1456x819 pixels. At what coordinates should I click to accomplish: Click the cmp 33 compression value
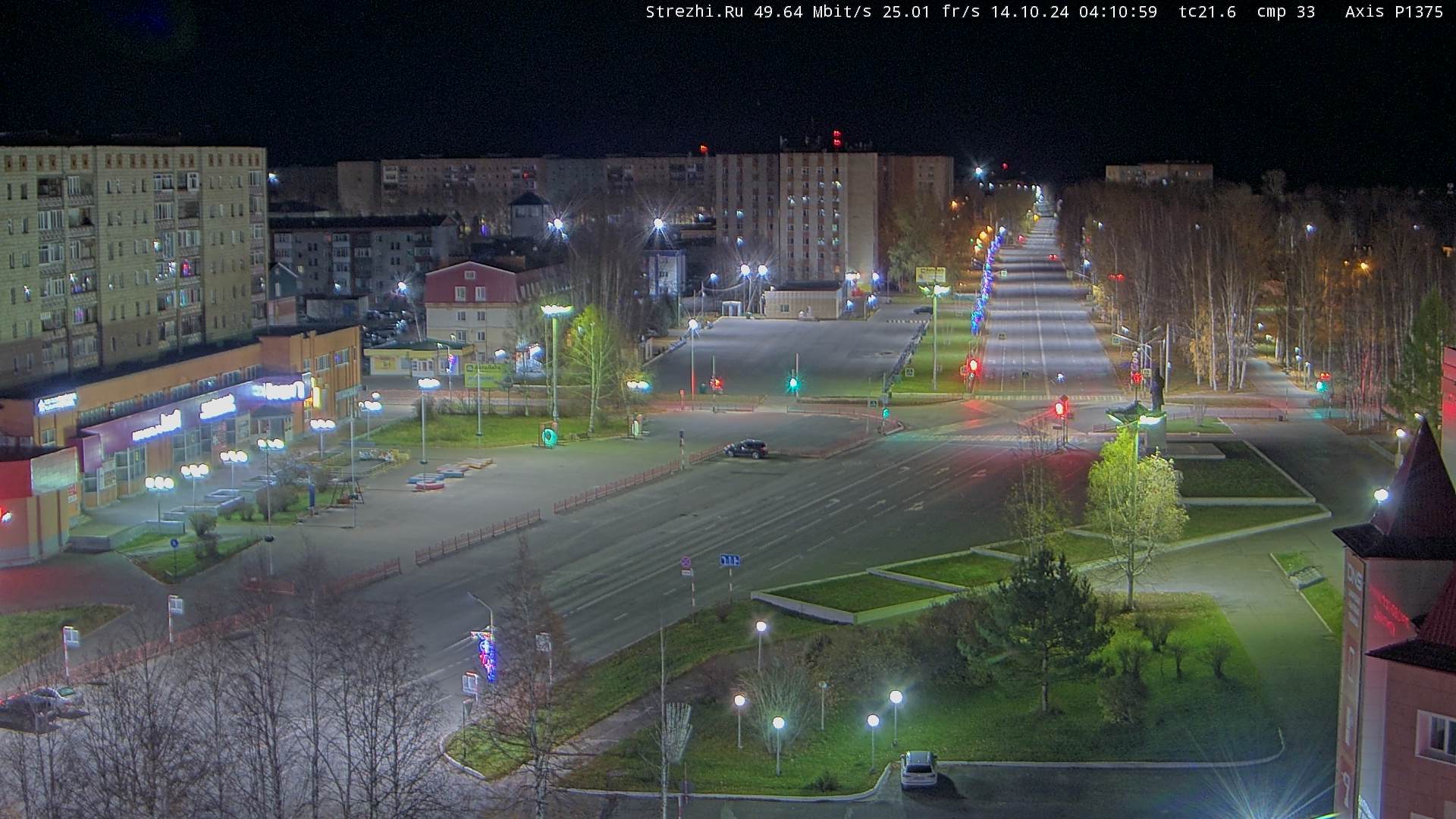1286,11
